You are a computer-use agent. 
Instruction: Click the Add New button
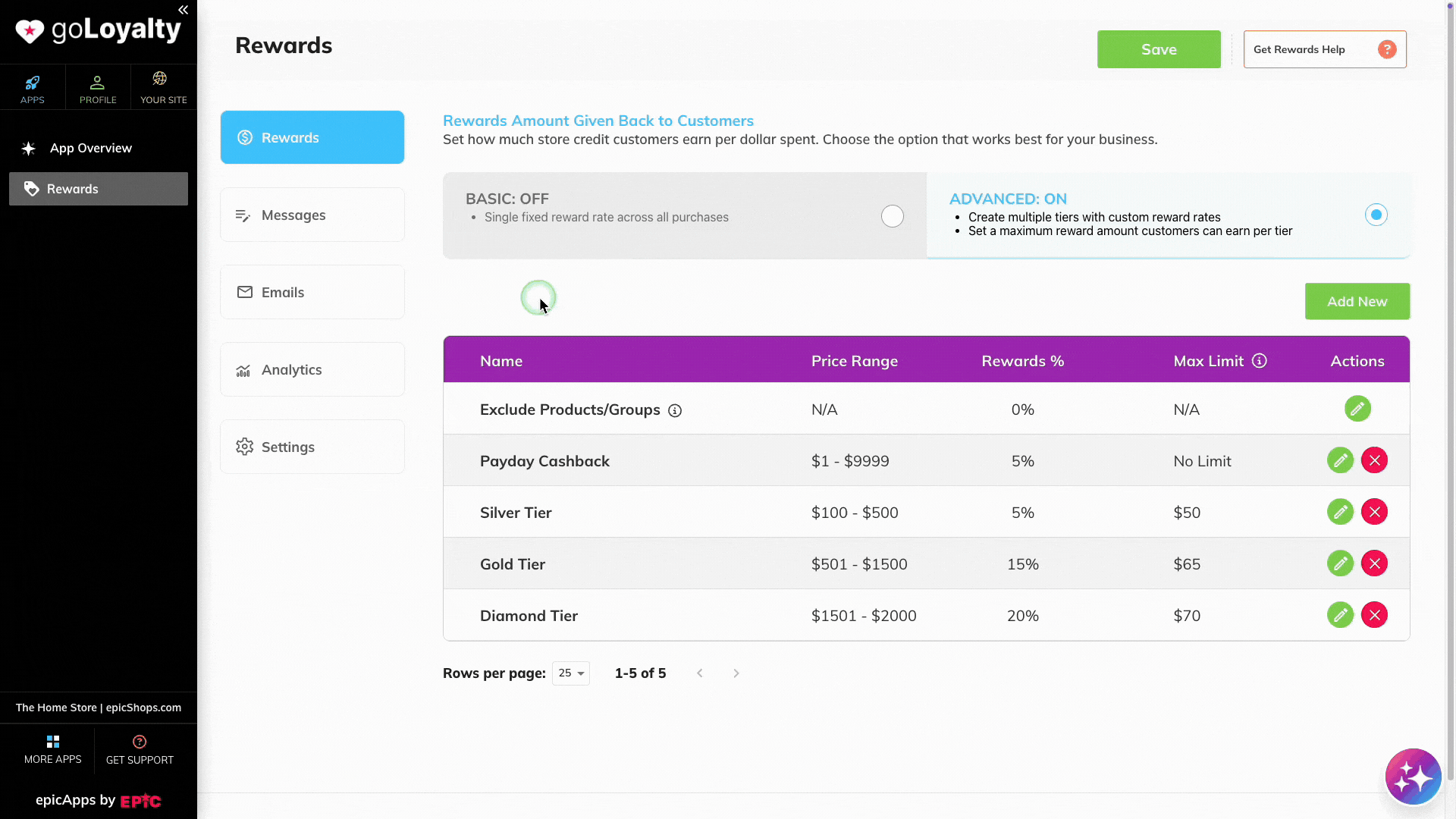[1357, 302]
